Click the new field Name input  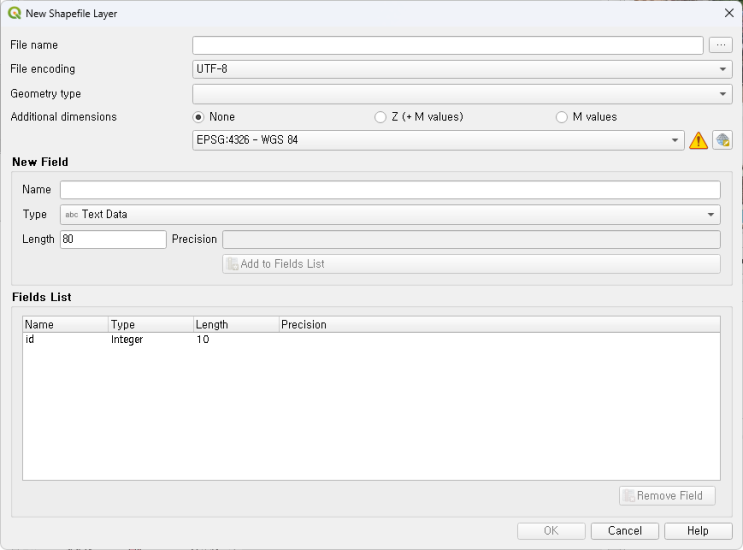pos(390,190)
